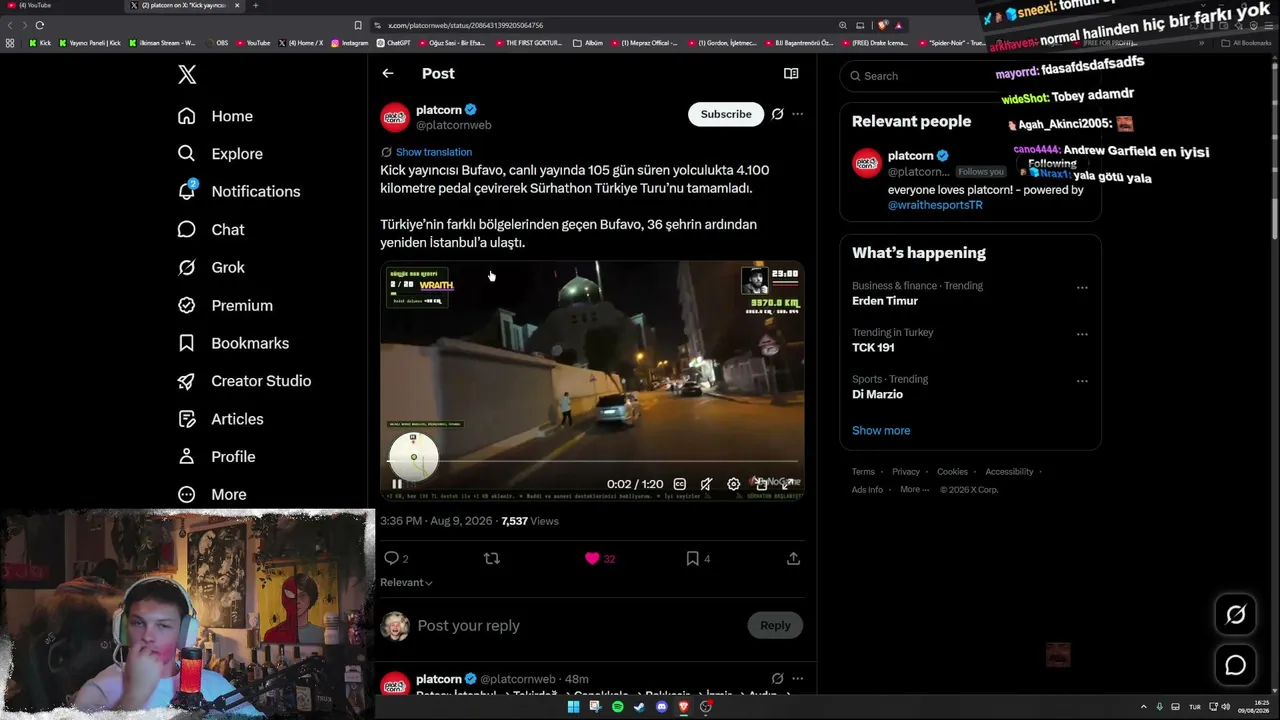The width and height of the screenshot is (1280, 720).
Task: Open Bookmarks in the sidebar
Action: point(233,343)
